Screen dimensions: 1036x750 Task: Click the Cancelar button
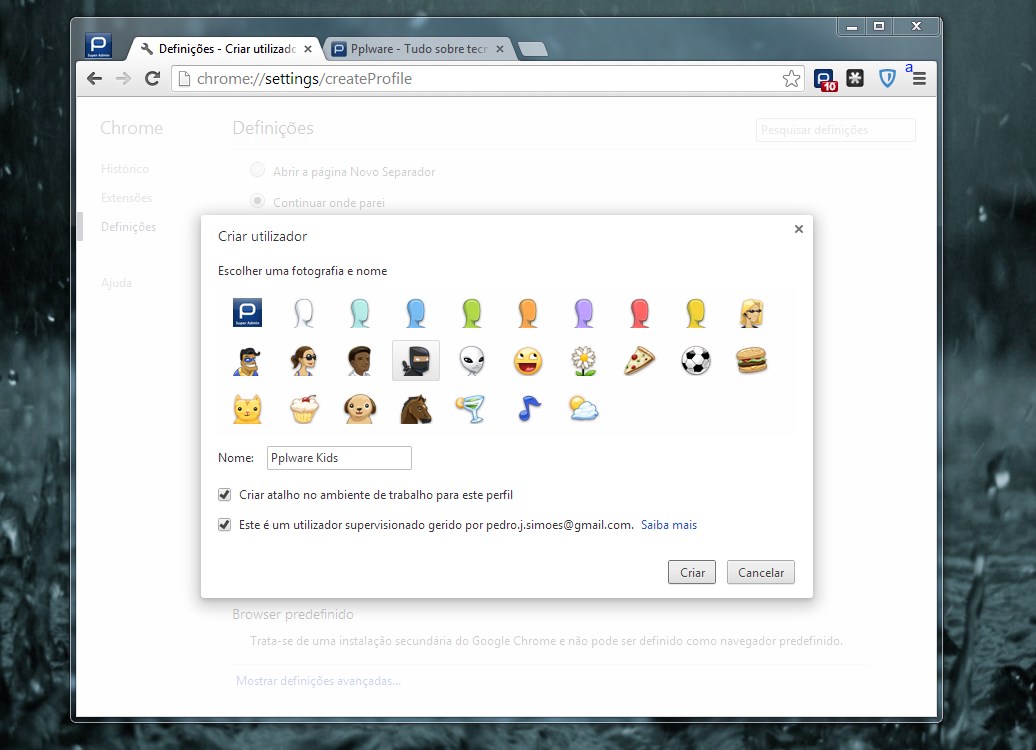[x=760, y=573]
